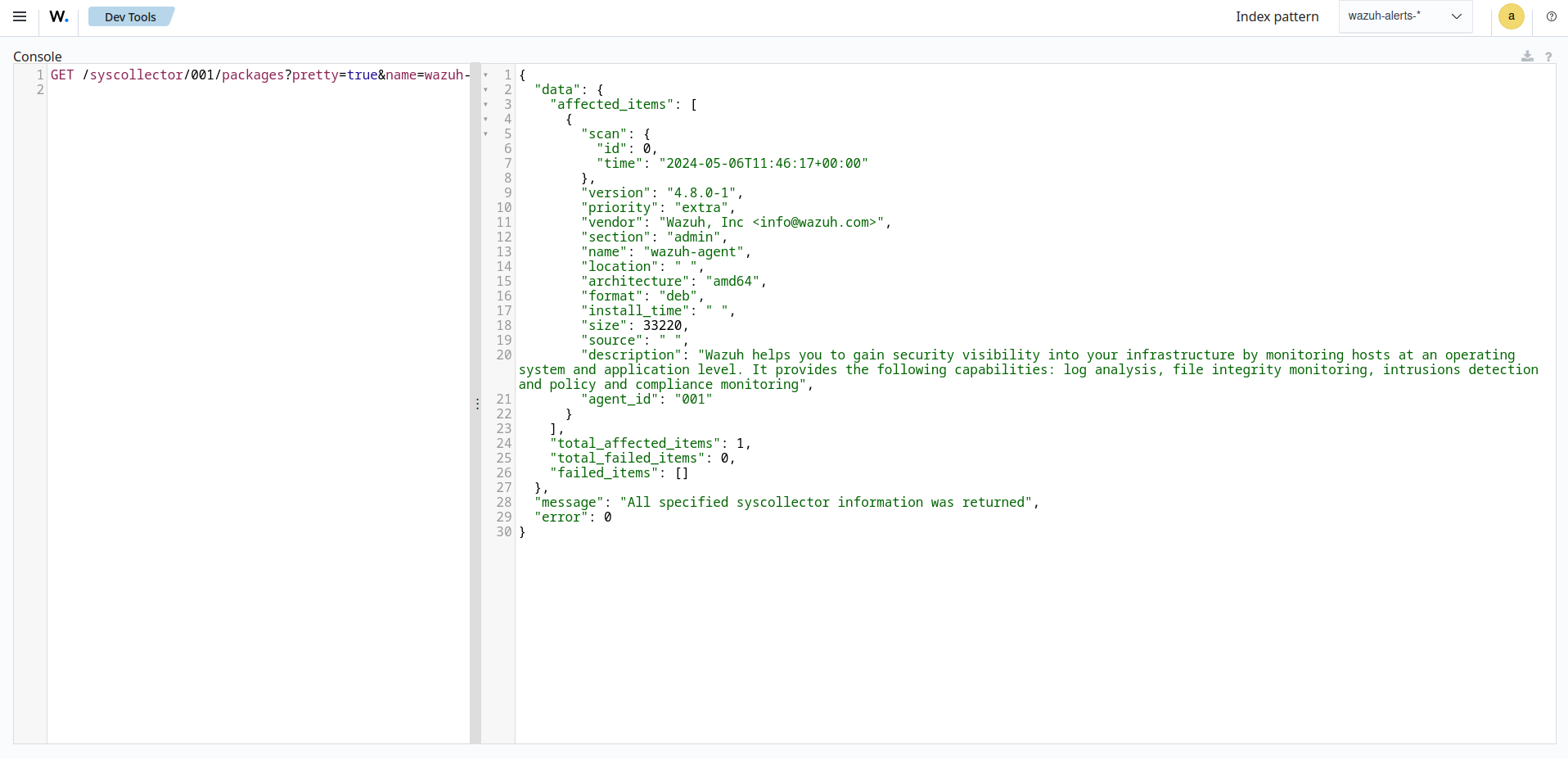Open help using the question mark icon

click(1552, 16)
